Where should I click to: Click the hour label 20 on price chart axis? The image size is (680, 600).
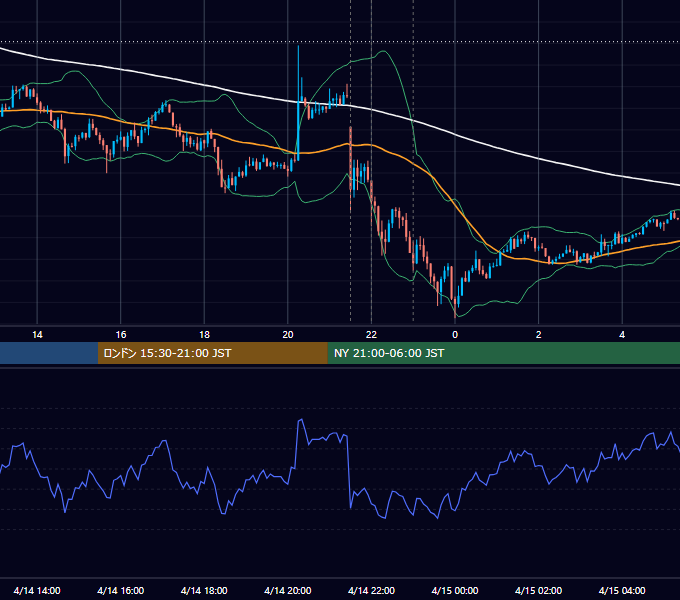[288, 335]
